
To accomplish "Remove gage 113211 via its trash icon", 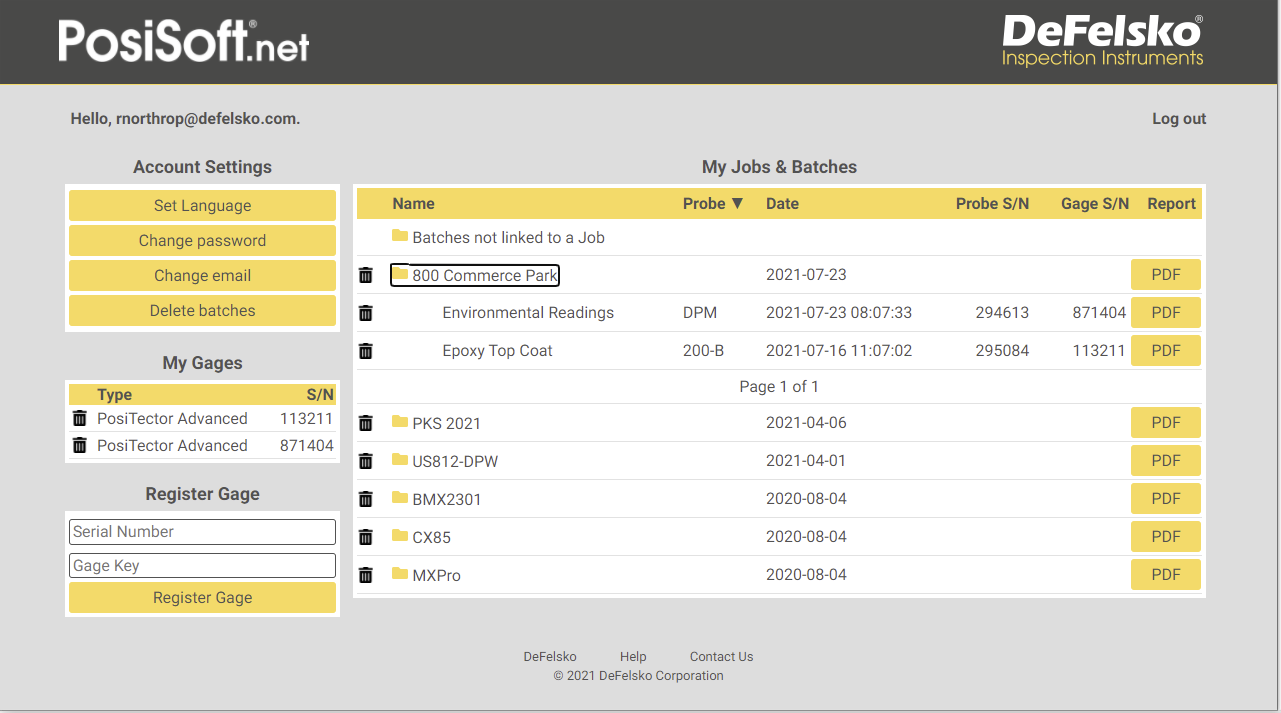I will (80, 418).
